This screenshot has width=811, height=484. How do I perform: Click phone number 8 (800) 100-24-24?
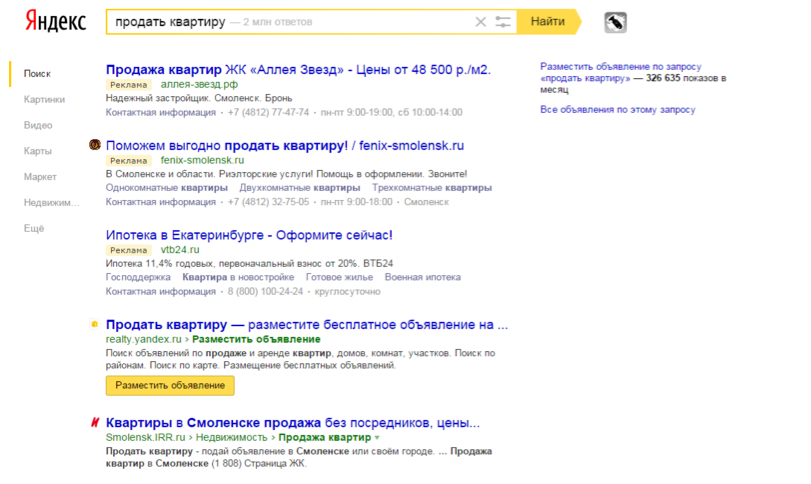pyautogui.click(x=265, y=292)
